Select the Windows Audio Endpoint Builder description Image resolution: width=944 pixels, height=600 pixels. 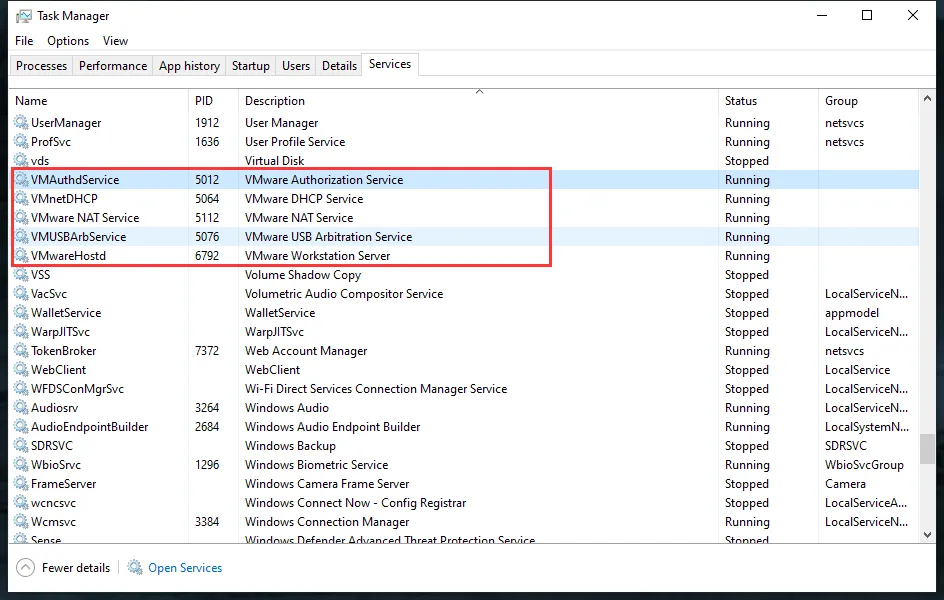click(x=332, y=427)
